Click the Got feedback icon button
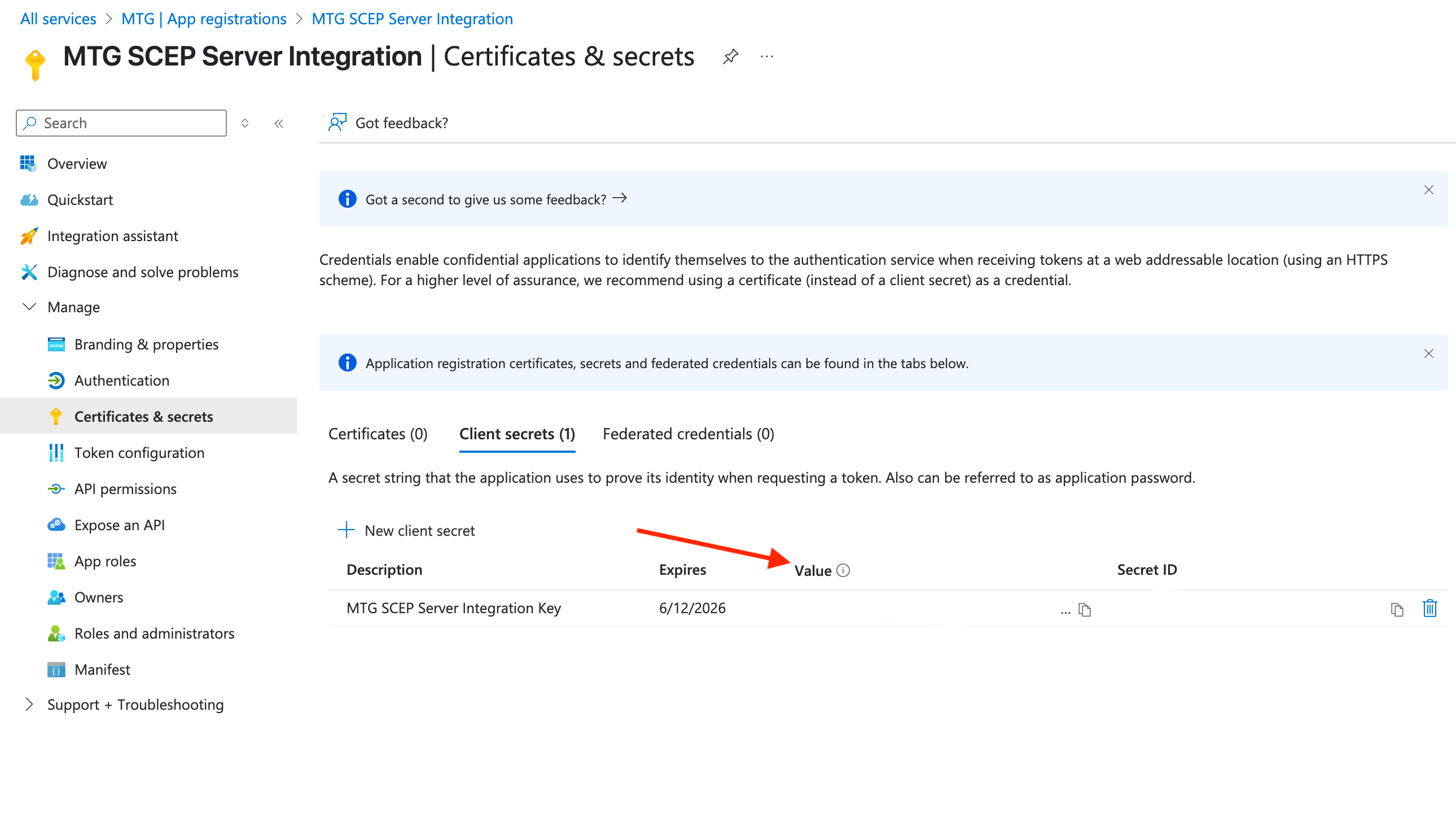The width and height of the screenshot is (1456, 830). pos(337,123)
